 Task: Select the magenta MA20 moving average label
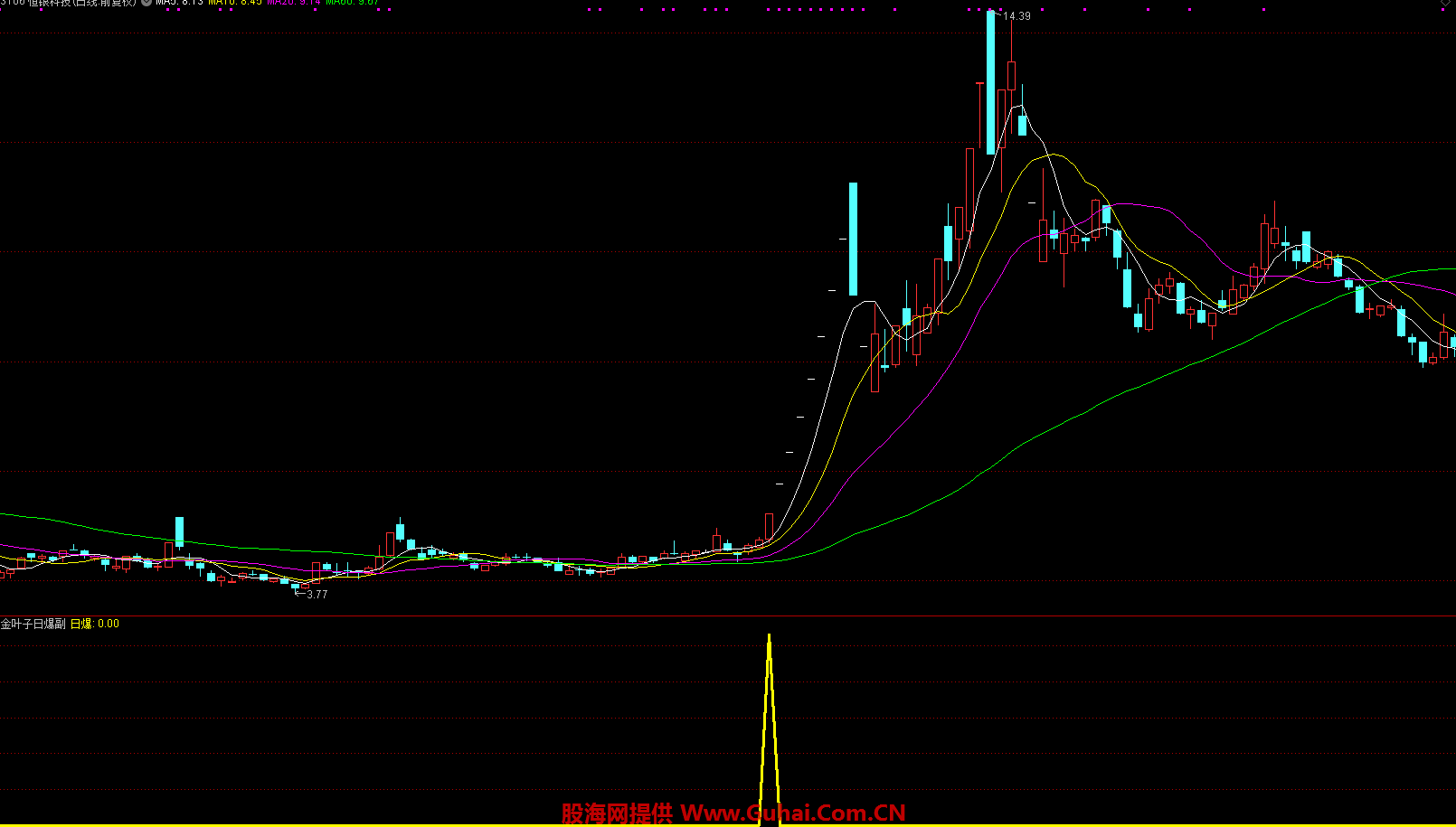(294, 3)
